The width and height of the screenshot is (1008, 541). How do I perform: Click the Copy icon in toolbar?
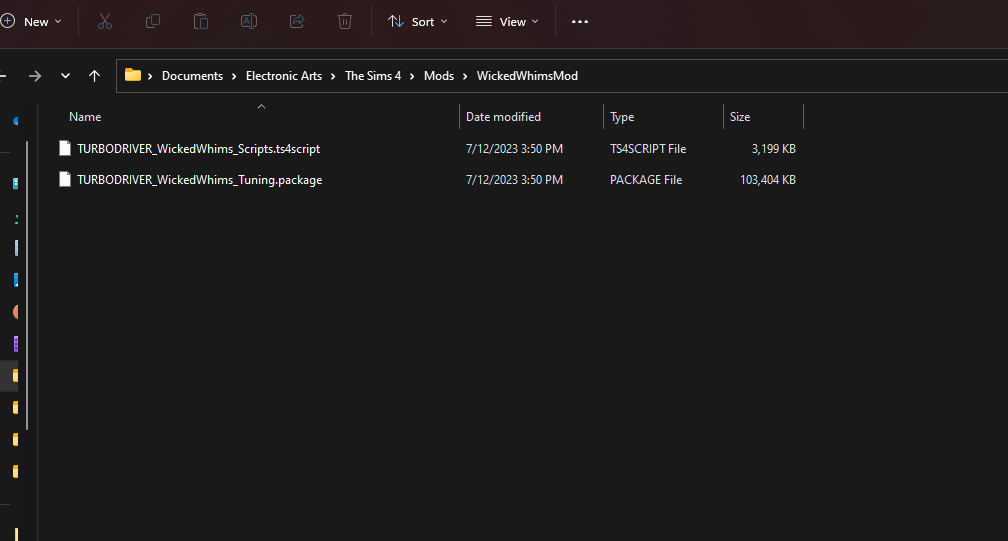pos(153,21)
